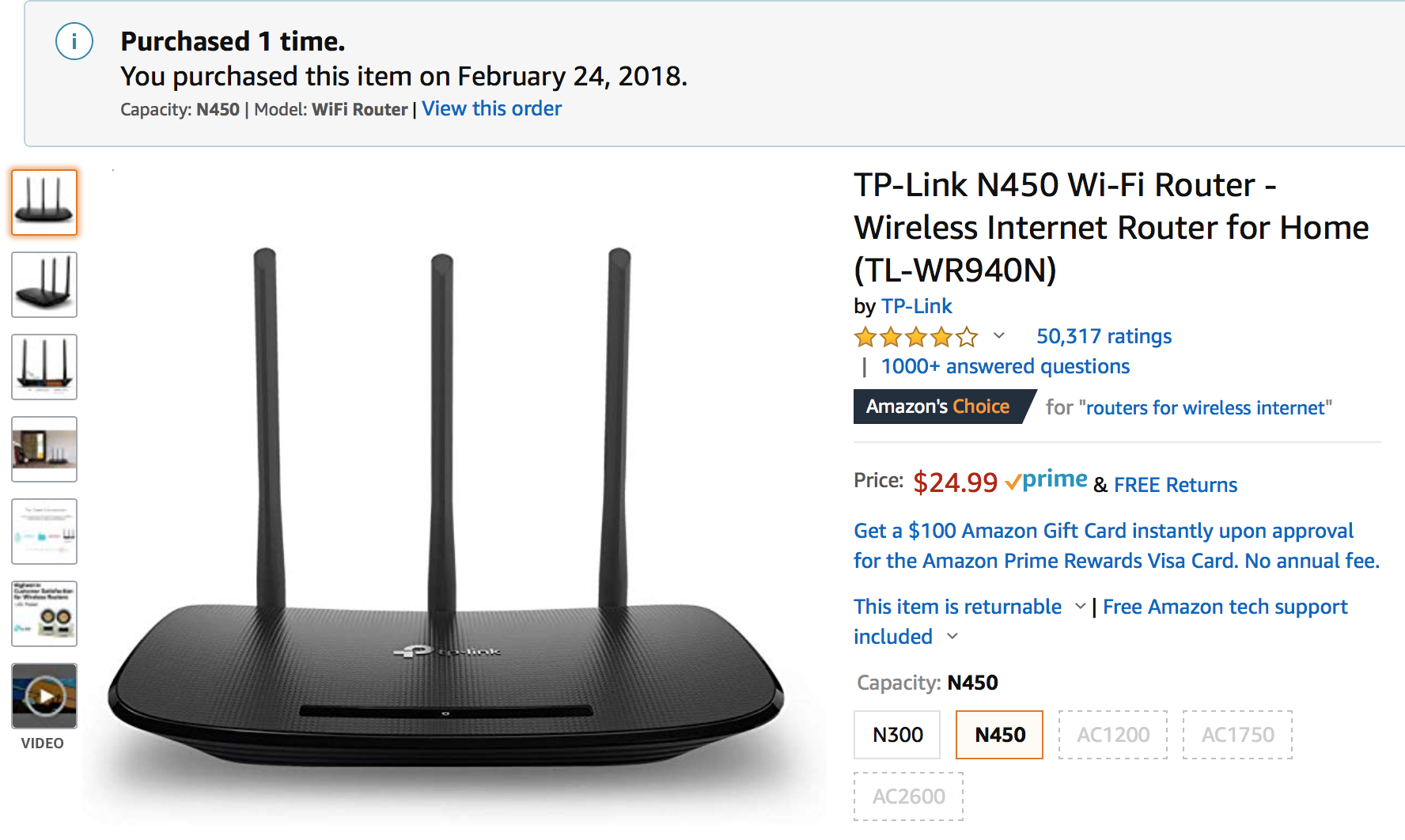
Task: Expand the tech support 'included' chevron
Action: pos(952,637)
